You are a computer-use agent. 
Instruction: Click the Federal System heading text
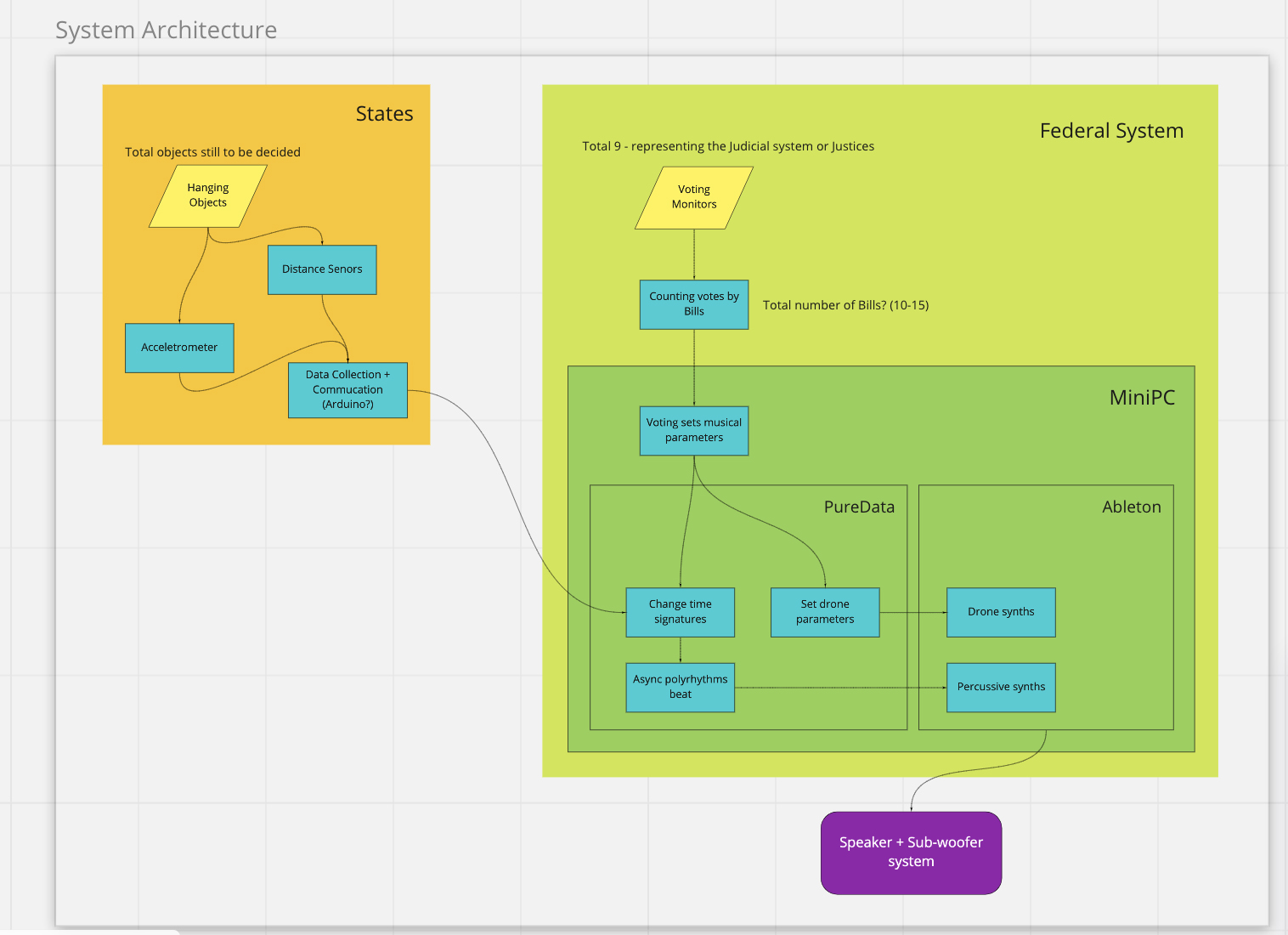(x=1111, y=131)
